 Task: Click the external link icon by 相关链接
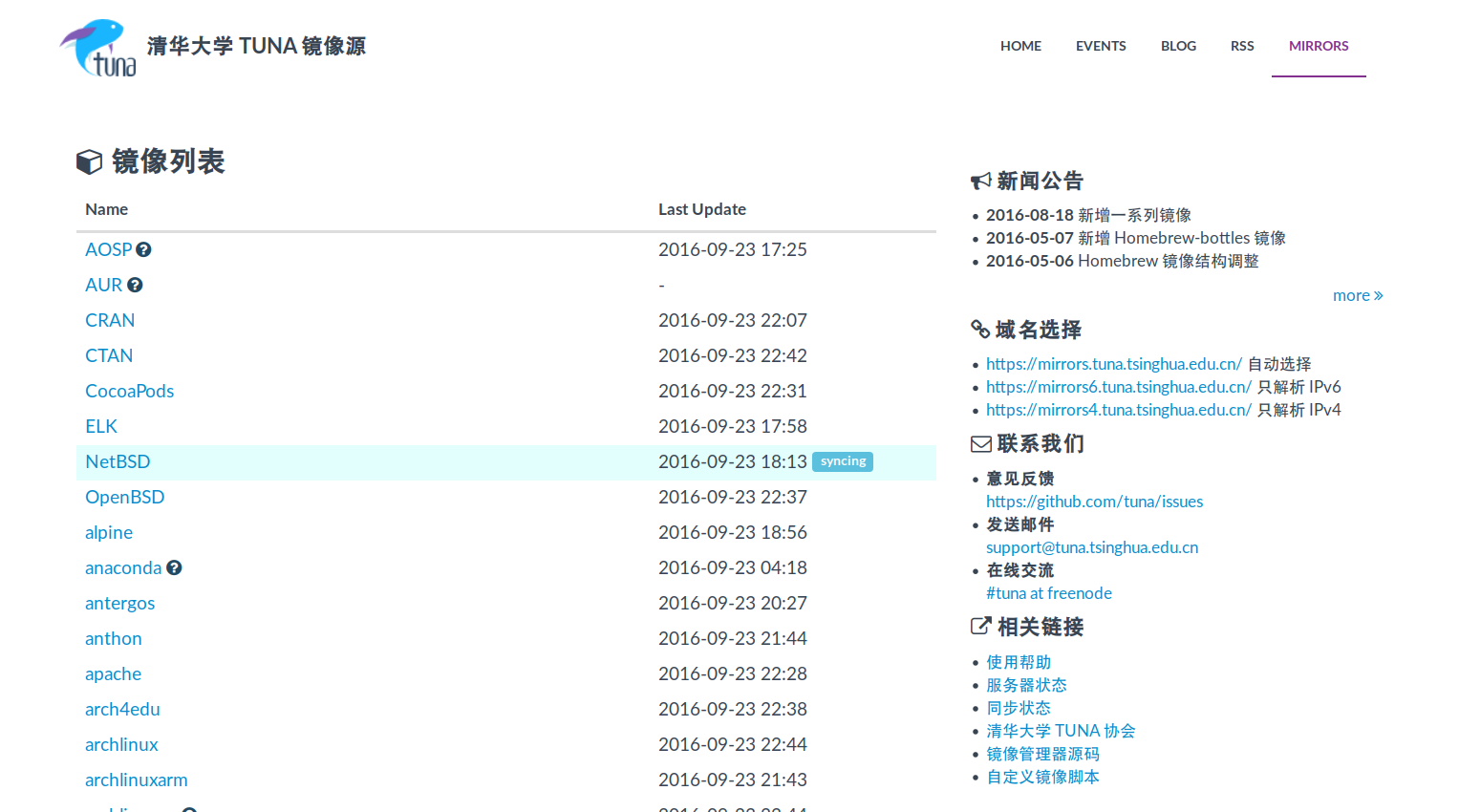click(x=980, y=627)
